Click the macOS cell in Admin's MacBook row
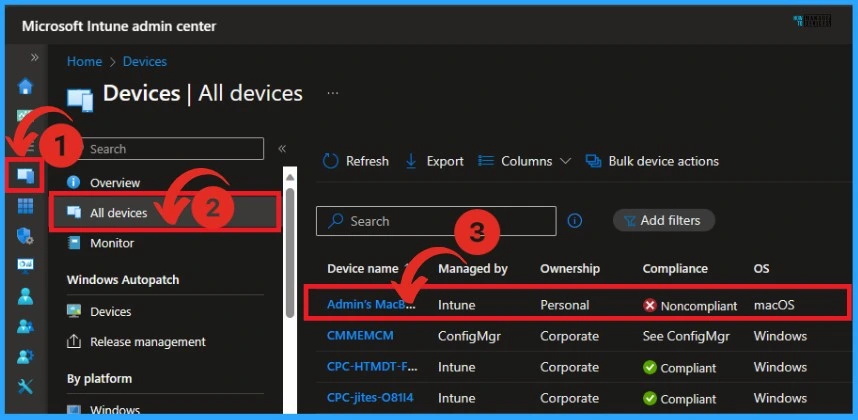858x420 pixels. point(774,305)
